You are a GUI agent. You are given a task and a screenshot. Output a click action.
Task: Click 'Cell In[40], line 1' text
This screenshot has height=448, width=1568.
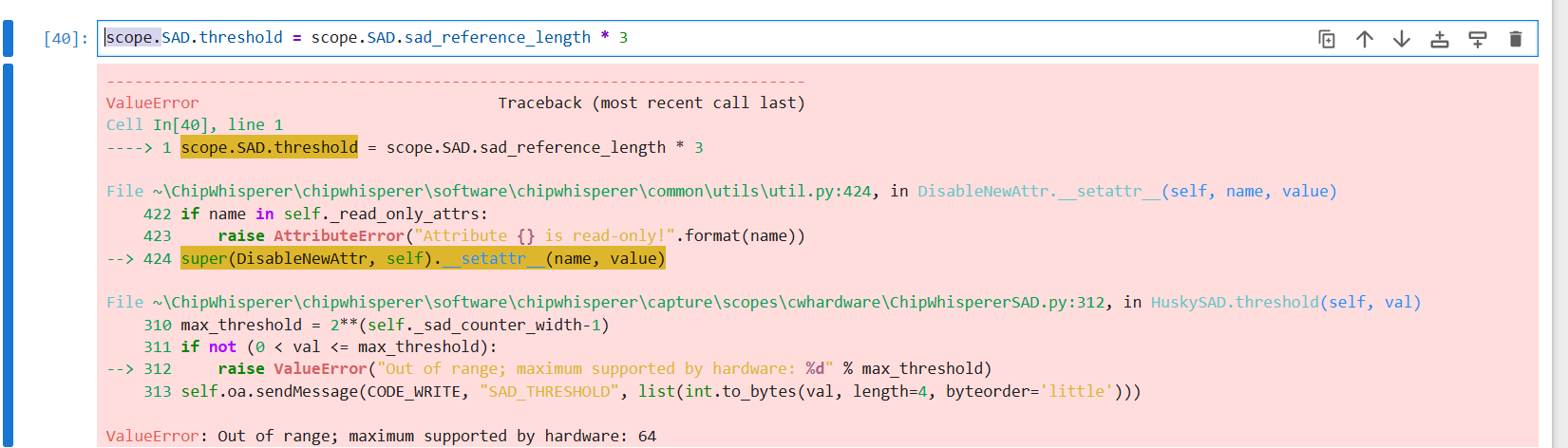click(x=194, y=125)
